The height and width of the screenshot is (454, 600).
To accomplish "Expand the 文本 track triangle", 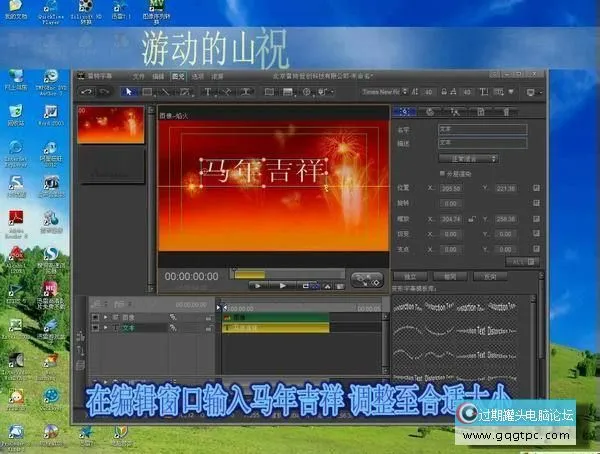I will (106, 328).
